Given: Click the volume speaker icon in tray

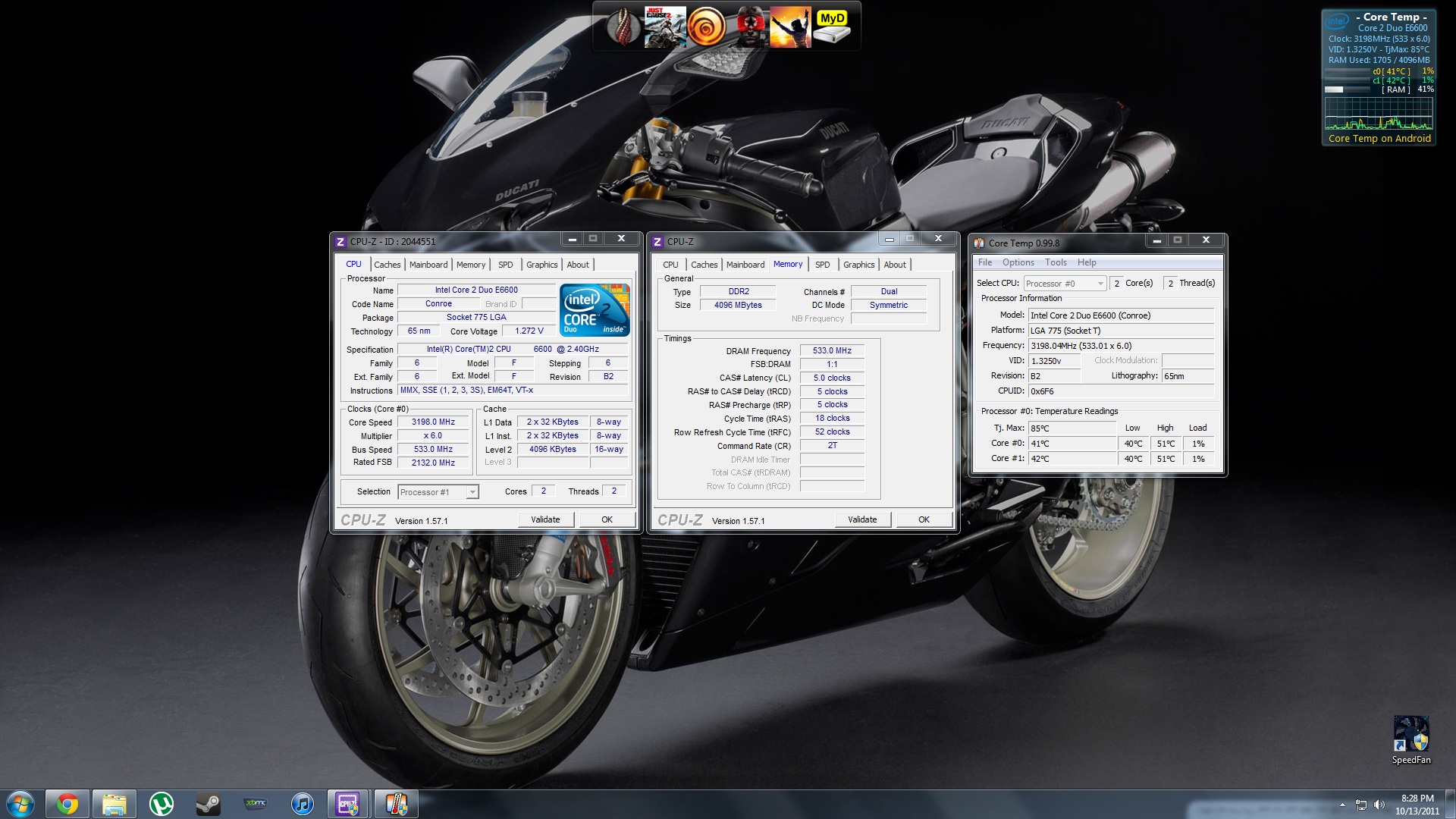Looking at the screenshot, I should coord(1379,804).
